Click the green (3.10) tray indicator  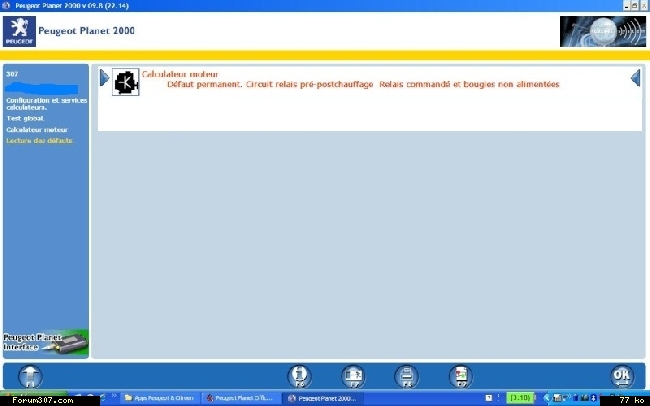520,398
